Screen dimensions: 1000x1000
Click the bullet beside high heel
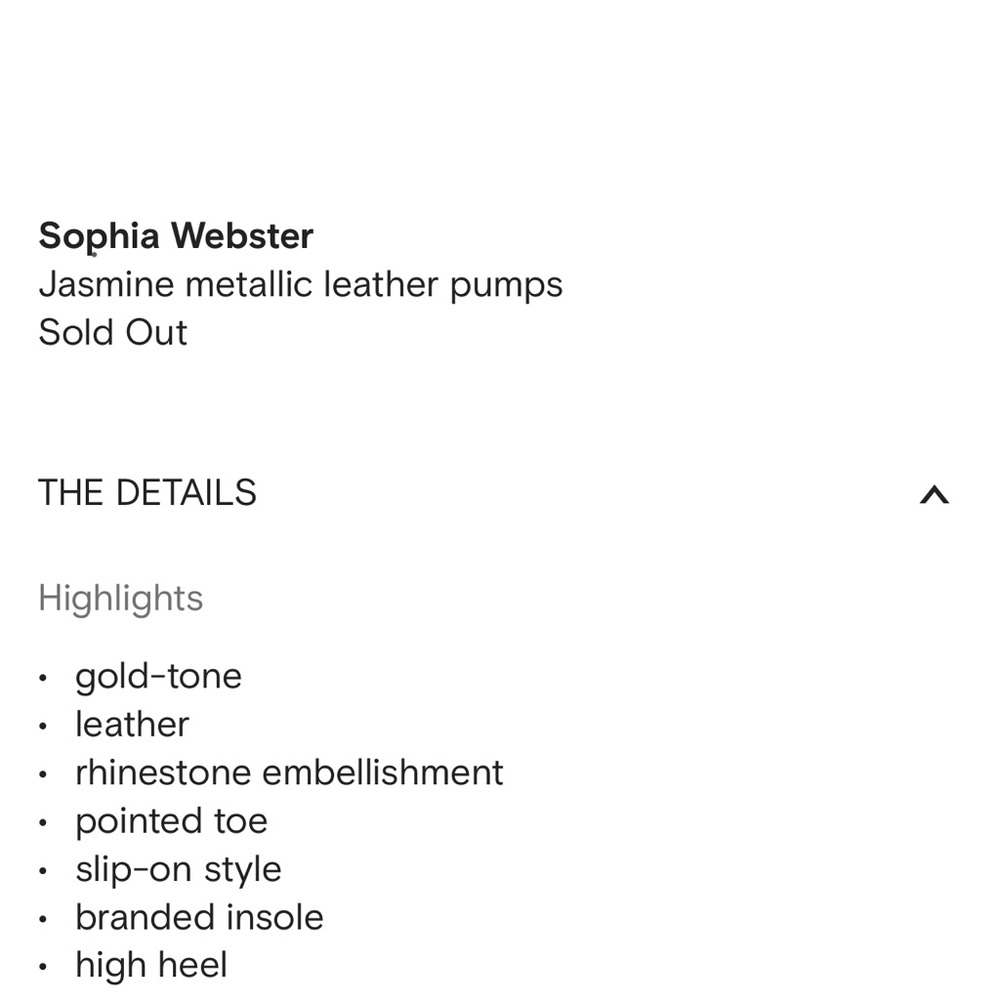point(43,967)
